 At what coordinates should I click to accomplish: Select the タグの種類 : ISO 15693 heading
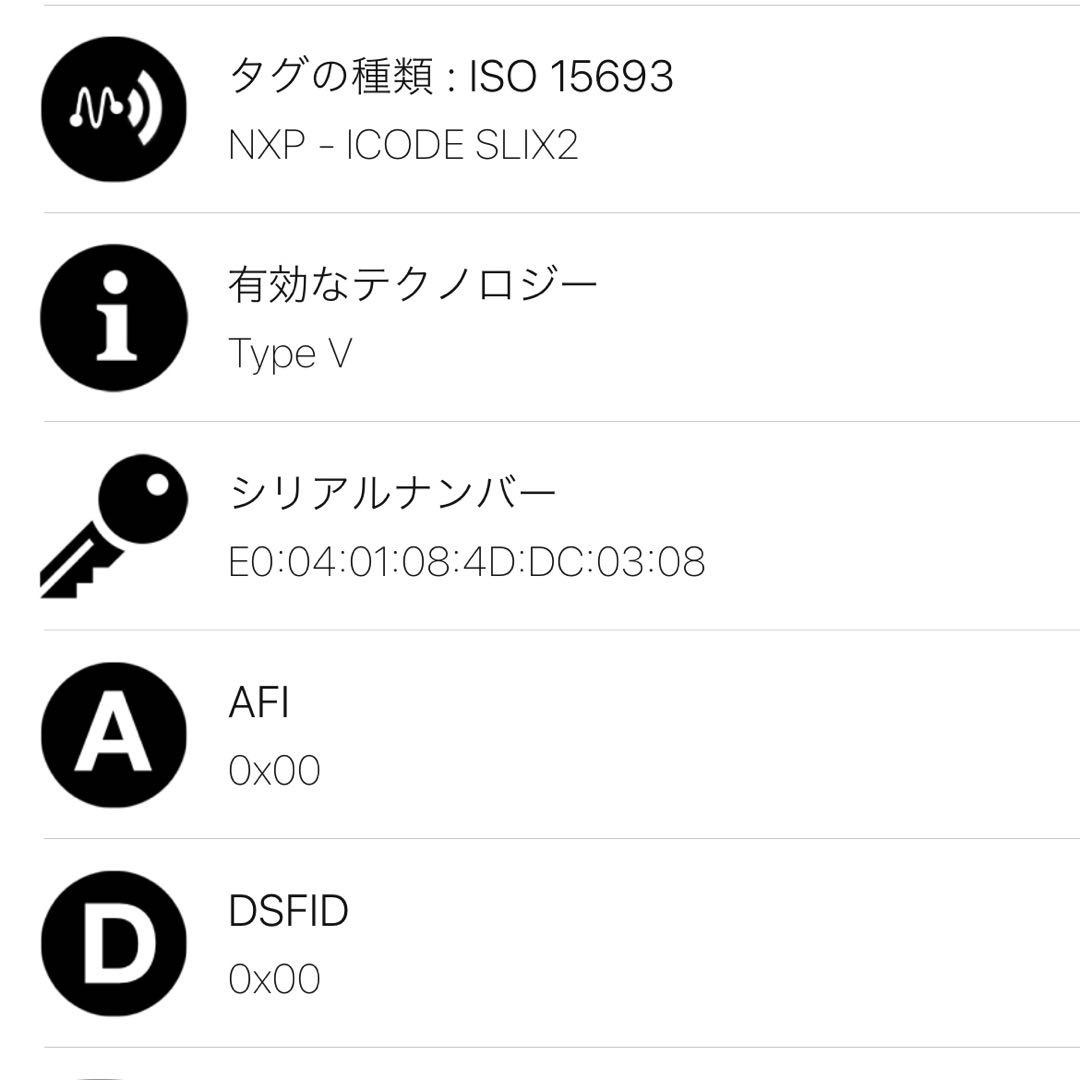click(451, 76)
